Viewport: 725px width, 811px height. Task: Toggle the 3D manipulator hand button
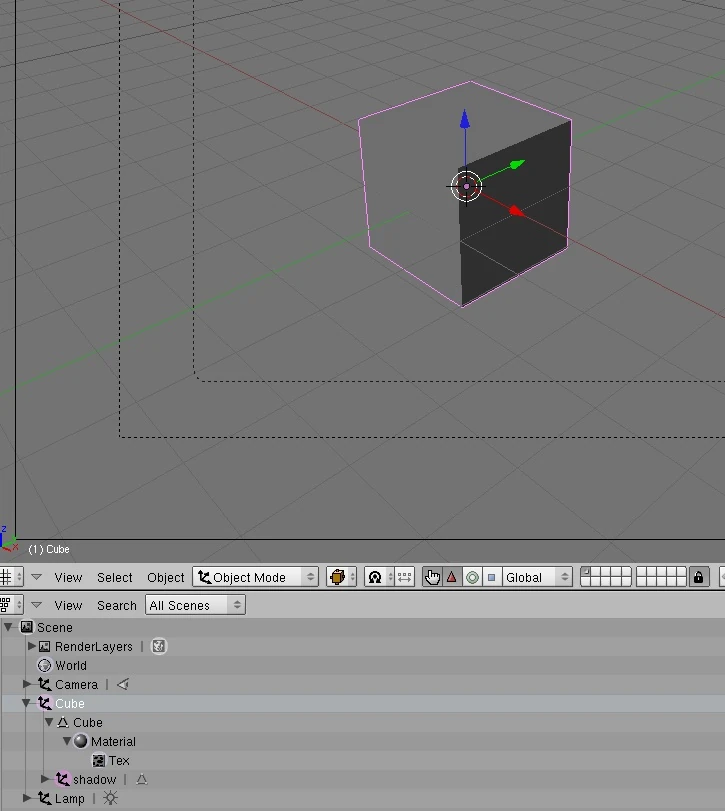432,577
